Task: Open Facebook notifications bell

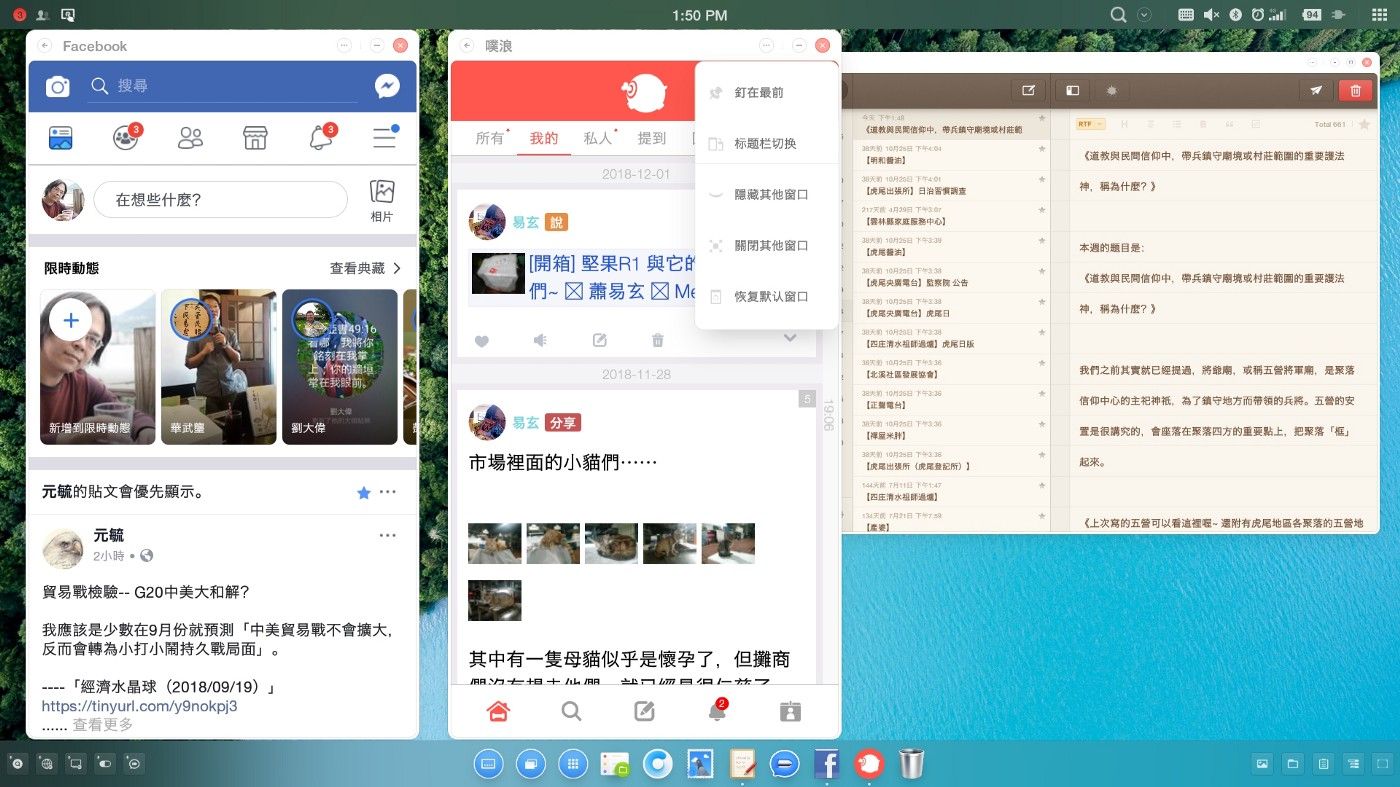Action: click(x=321, y=138)
